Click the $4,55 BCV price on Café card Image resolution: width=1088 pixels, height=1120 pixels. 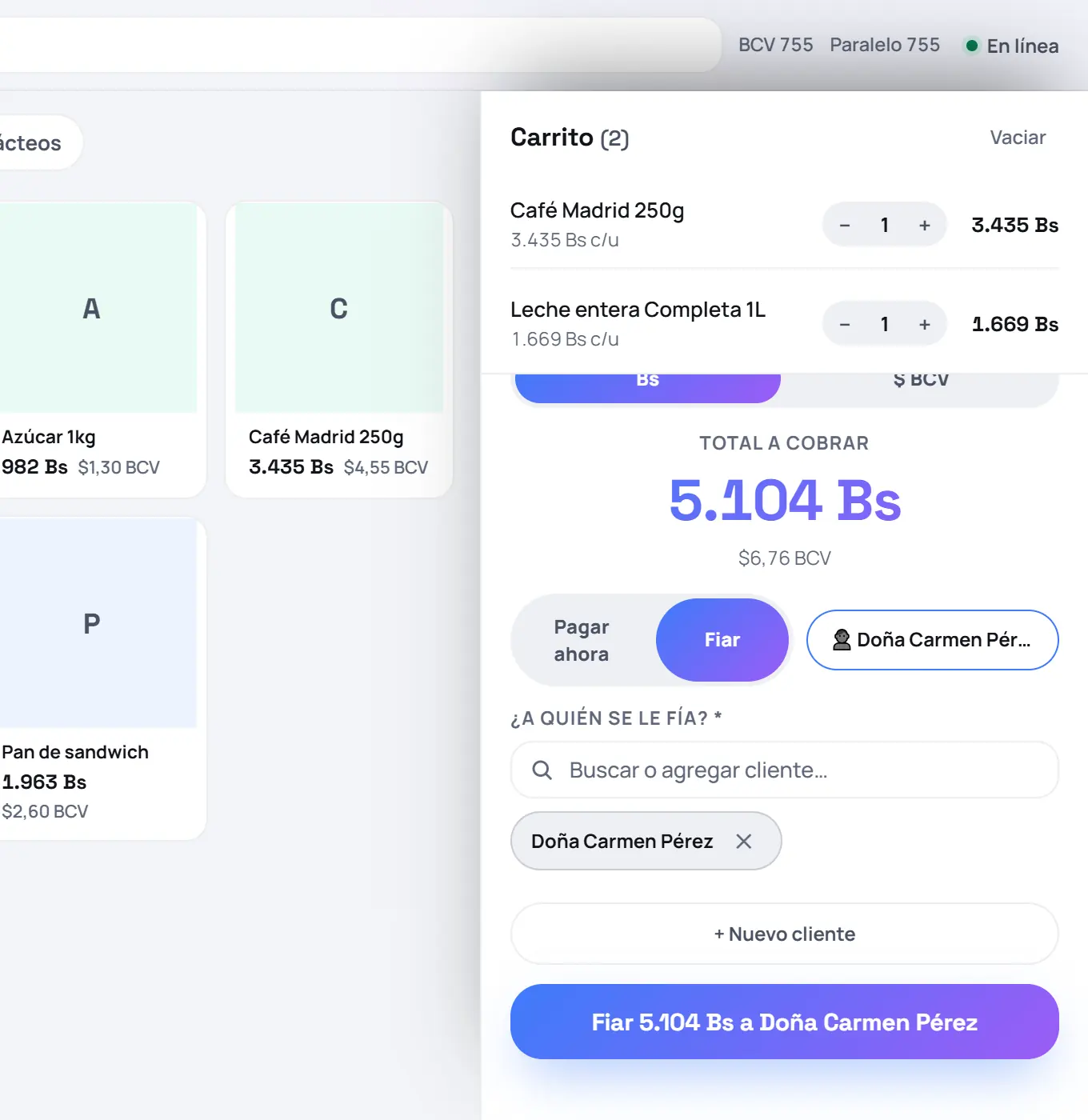[x=386, y=467]
